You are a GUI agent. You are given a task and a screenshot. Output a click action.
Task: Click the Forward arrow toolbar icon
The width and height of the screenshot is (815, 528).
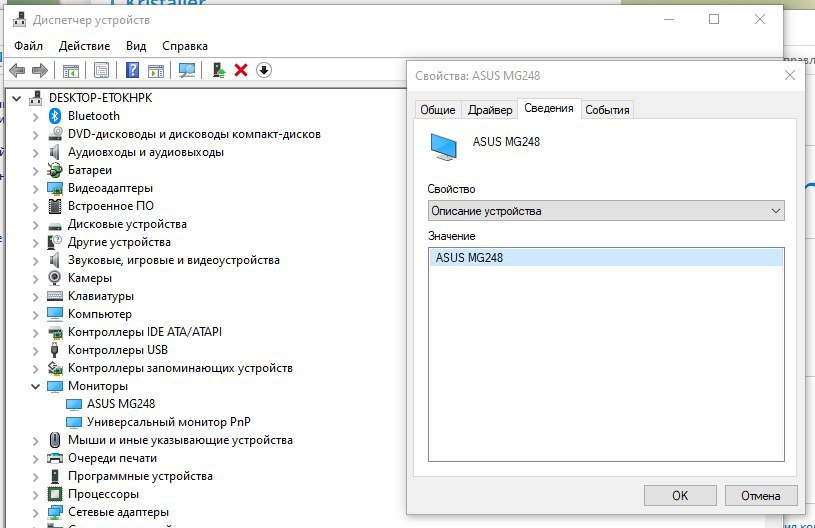[40, 70]
